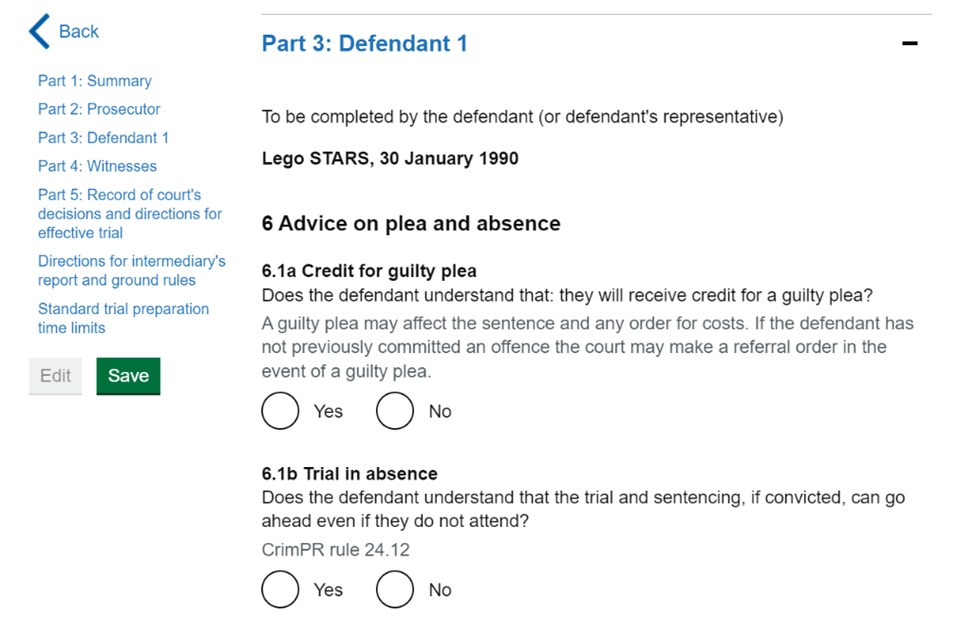Click the Back arrow chevron icon
960x640 pixels.
pos(38,30)
